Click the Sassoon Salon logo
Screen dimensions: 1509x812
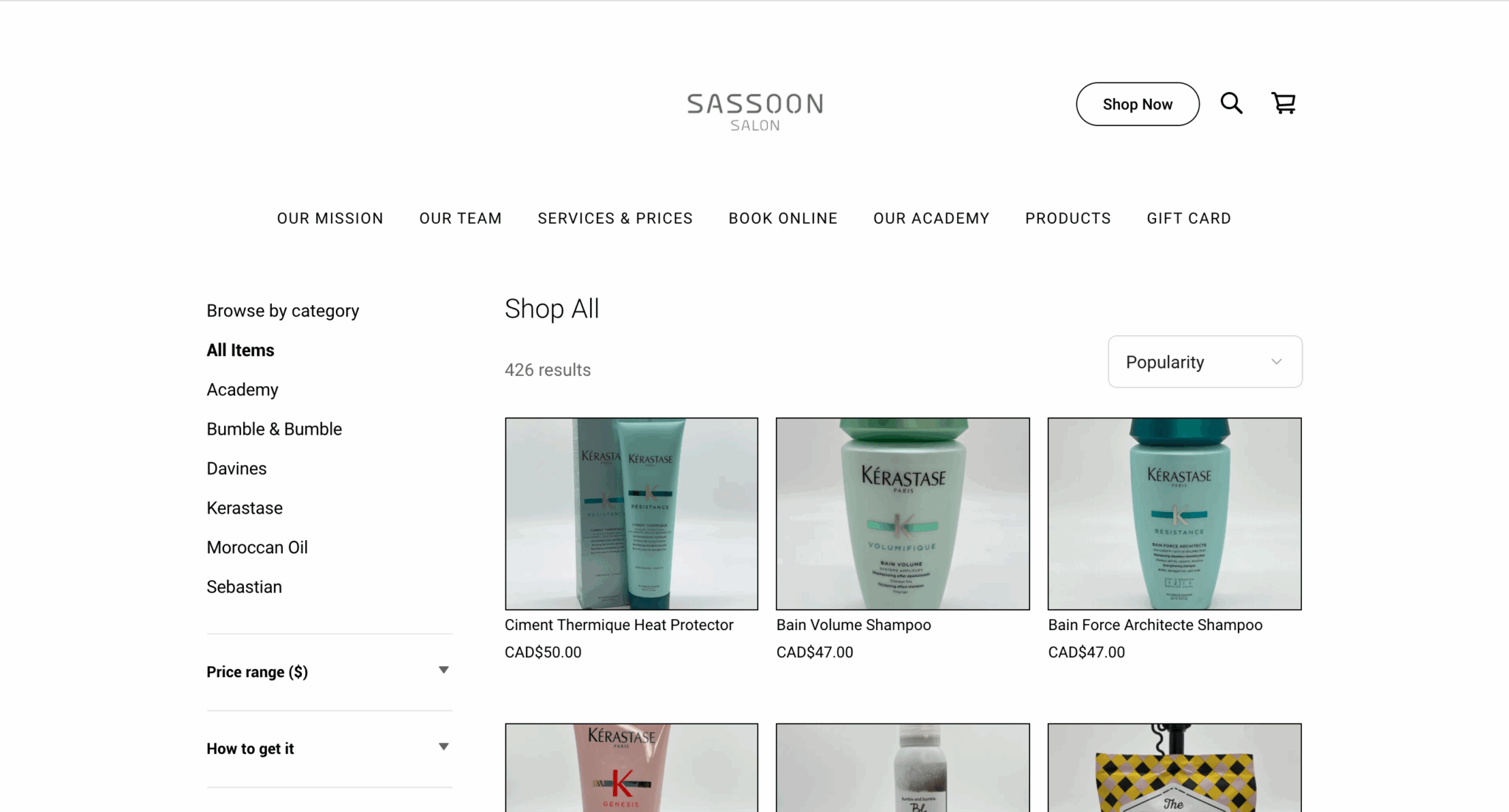pos(755,112)
